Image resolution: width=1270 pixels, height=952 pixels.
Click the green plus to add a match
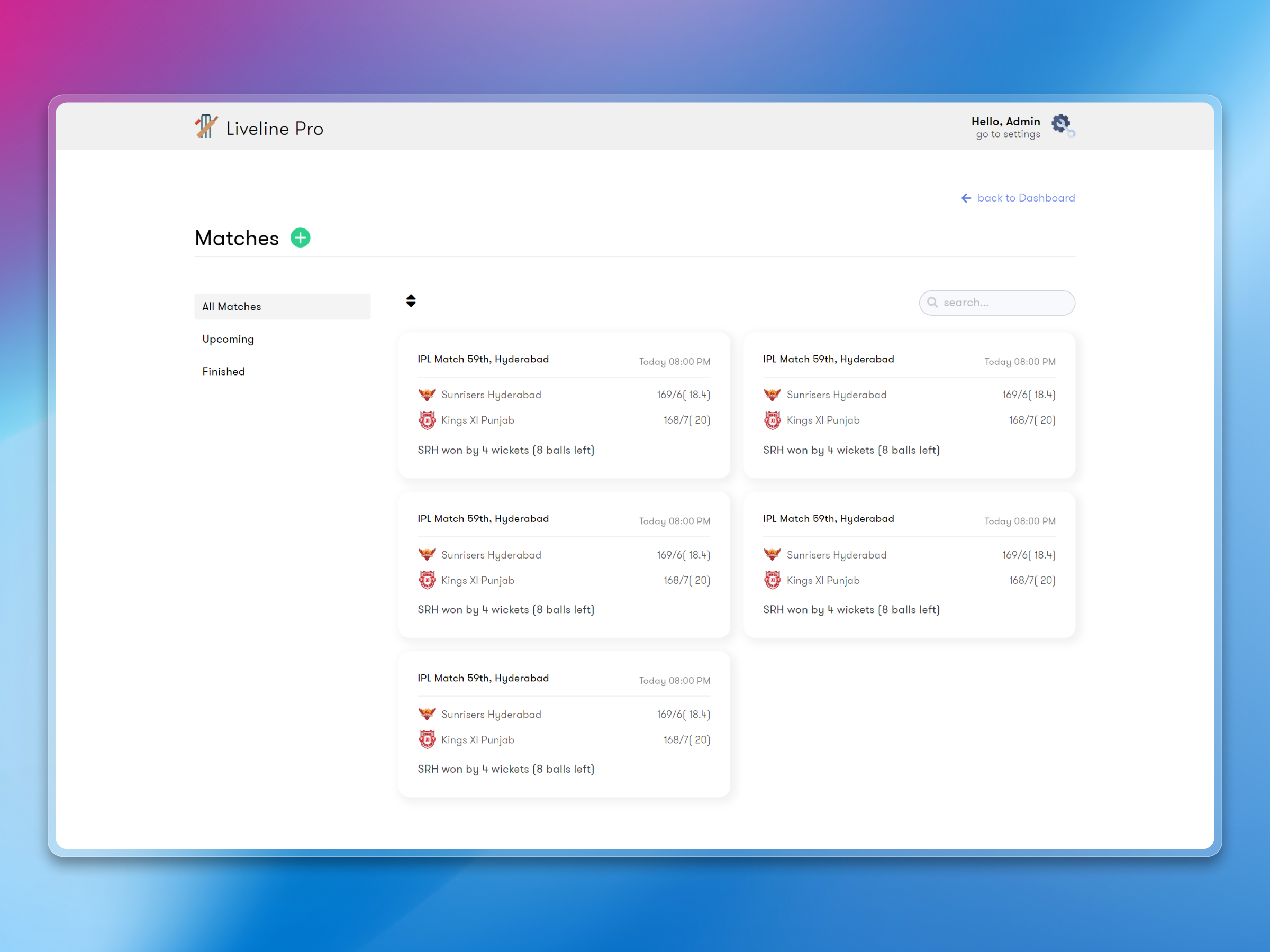(x=300, y=237)
